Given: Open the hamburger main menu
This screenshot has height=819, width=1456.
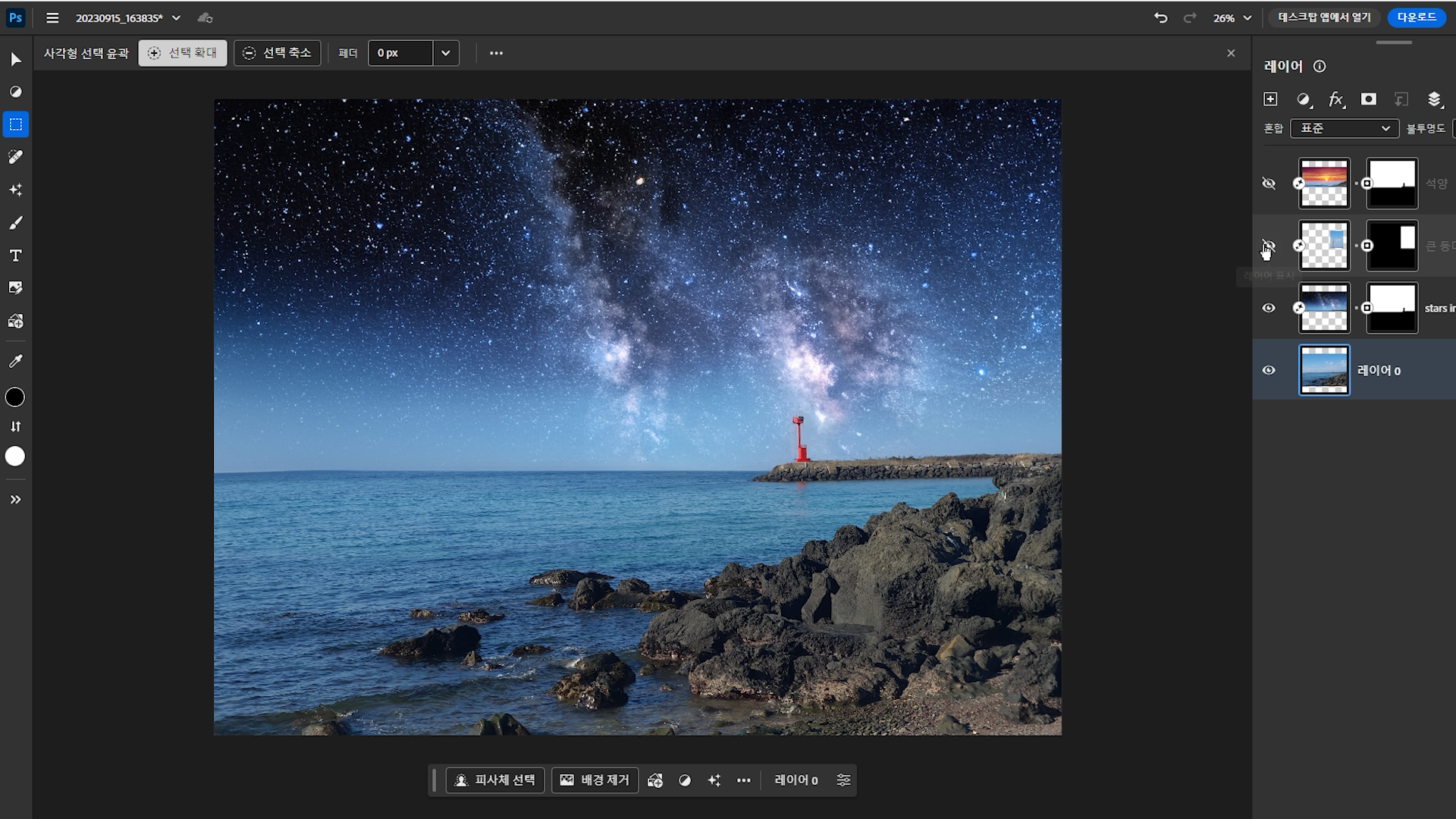Looking at the screenshot, I should click(x=52, y=17).
